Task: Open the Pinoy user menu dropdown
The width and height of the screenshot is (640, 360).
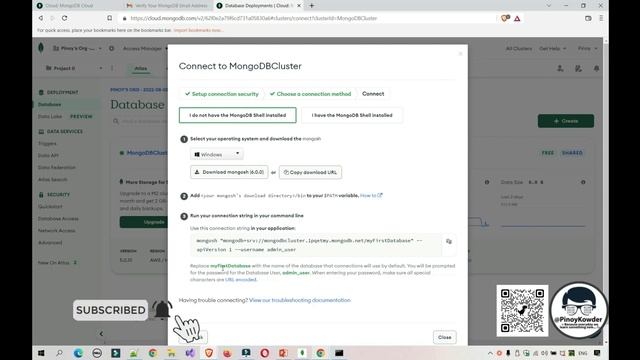Action: [x=587, y=49]
